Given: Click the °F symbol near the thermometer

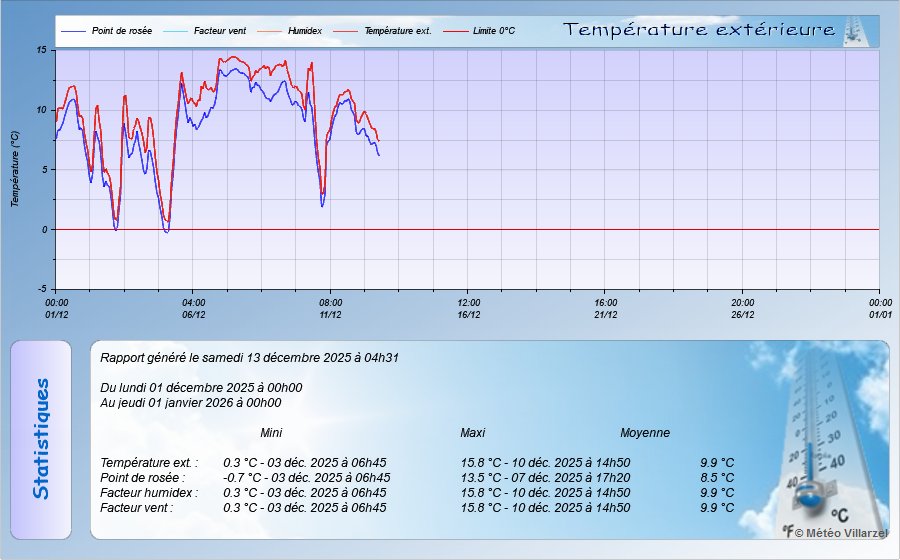Looking at the screenshot, I should 787,532.
